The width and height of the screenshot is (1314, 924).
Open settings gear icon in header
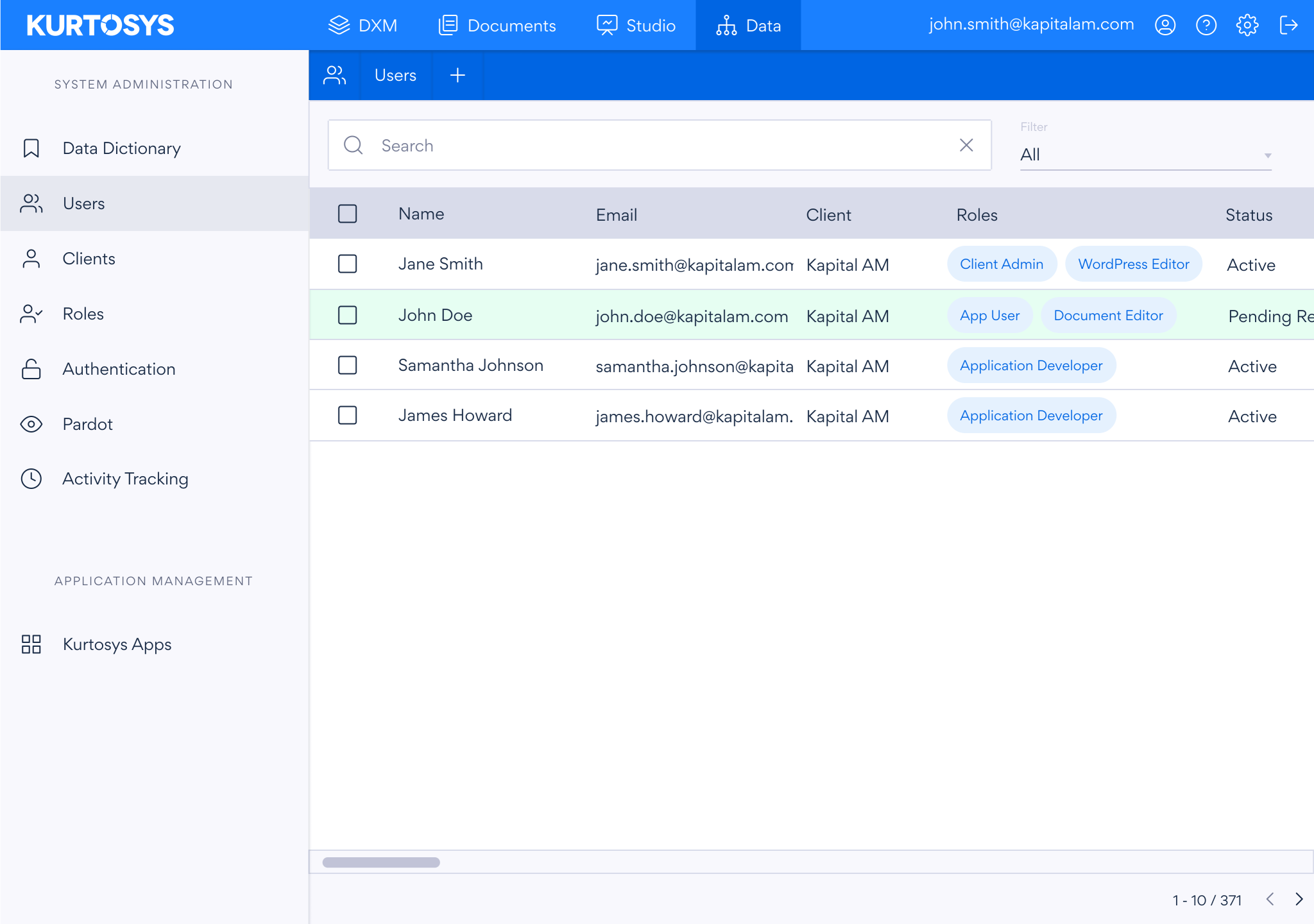(1247, 26)
